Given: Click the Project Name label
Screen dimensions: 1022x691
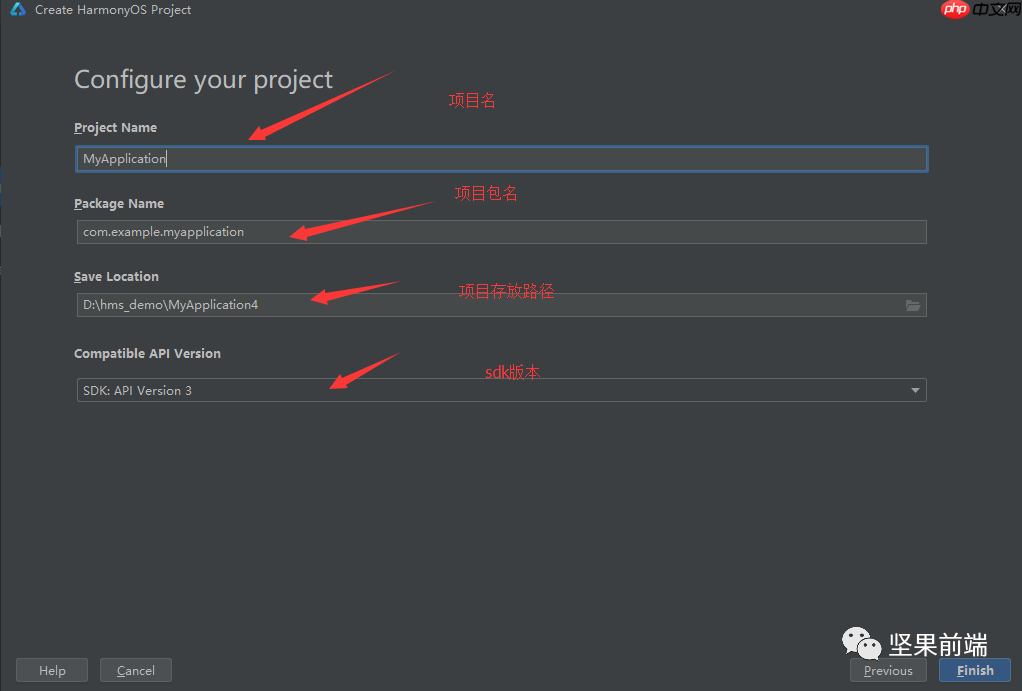Looking at the screenshot, I should coord(115,128).
